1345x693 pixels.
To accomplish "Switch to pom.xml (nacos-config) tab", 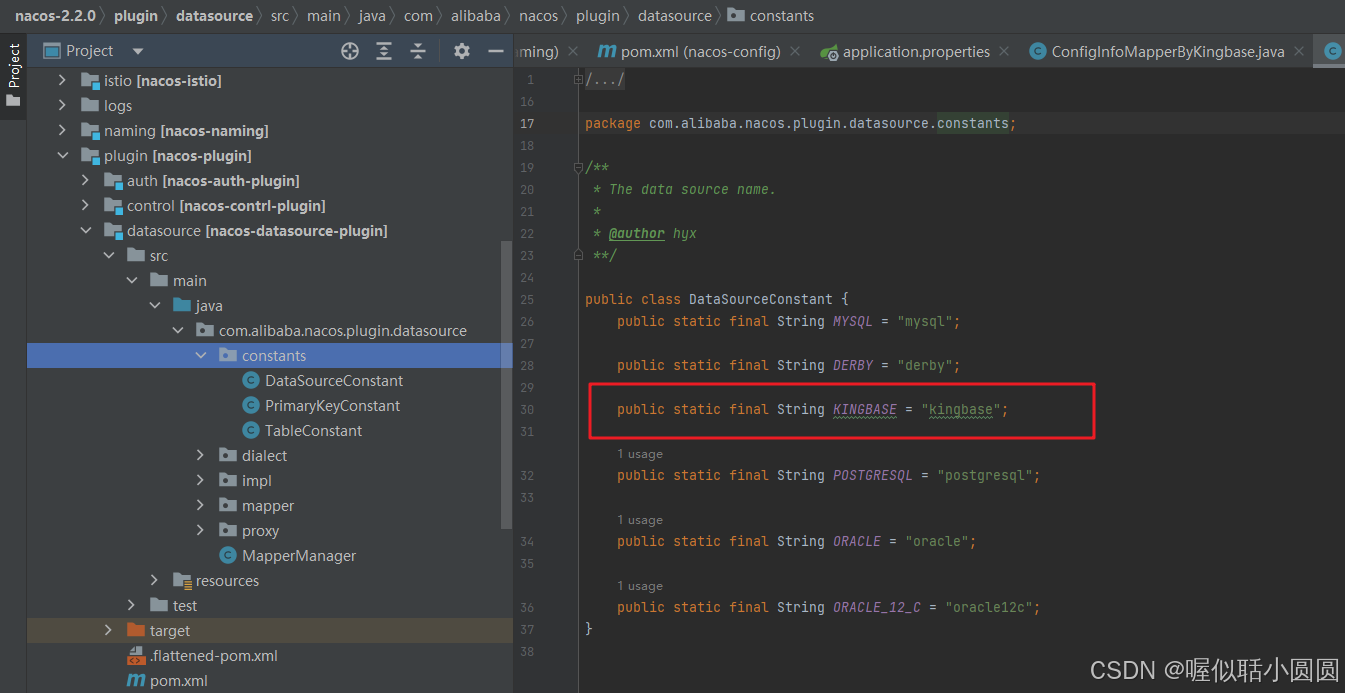I will [x=701, y=51].
